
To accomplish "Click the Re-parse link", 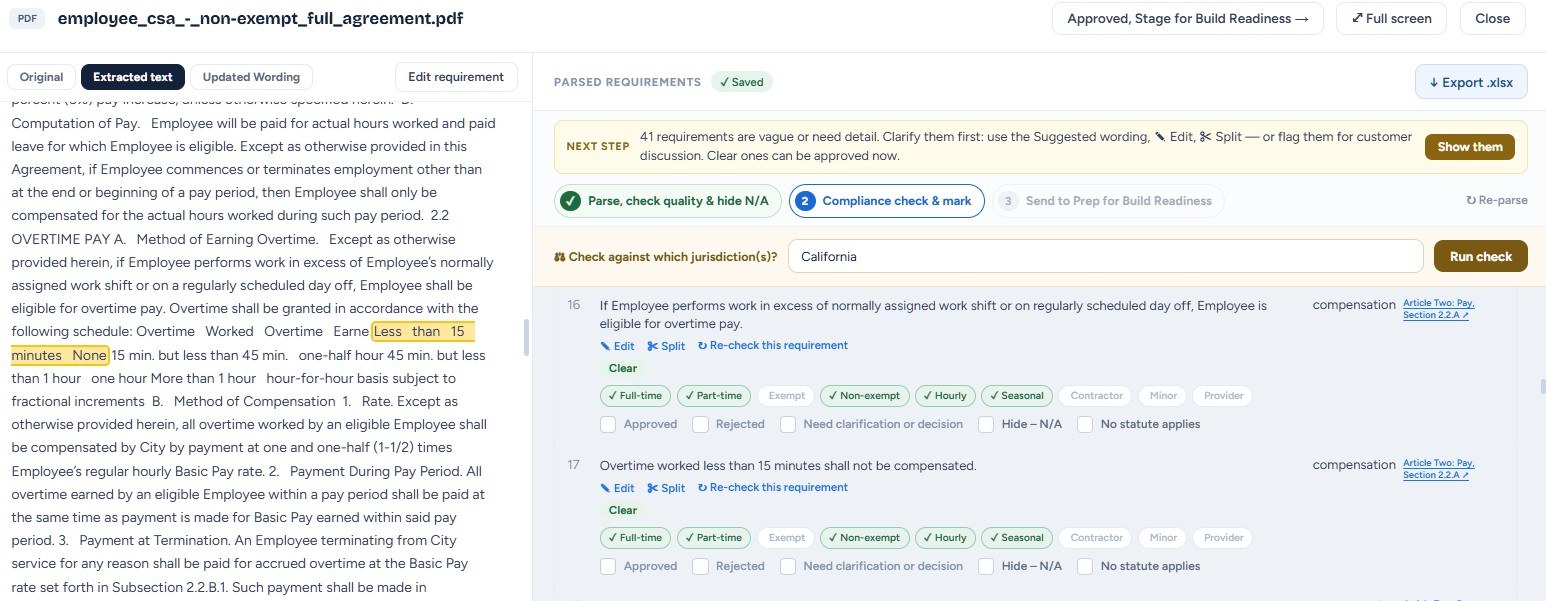I will pyautogui.click(x=1497, y=201).
